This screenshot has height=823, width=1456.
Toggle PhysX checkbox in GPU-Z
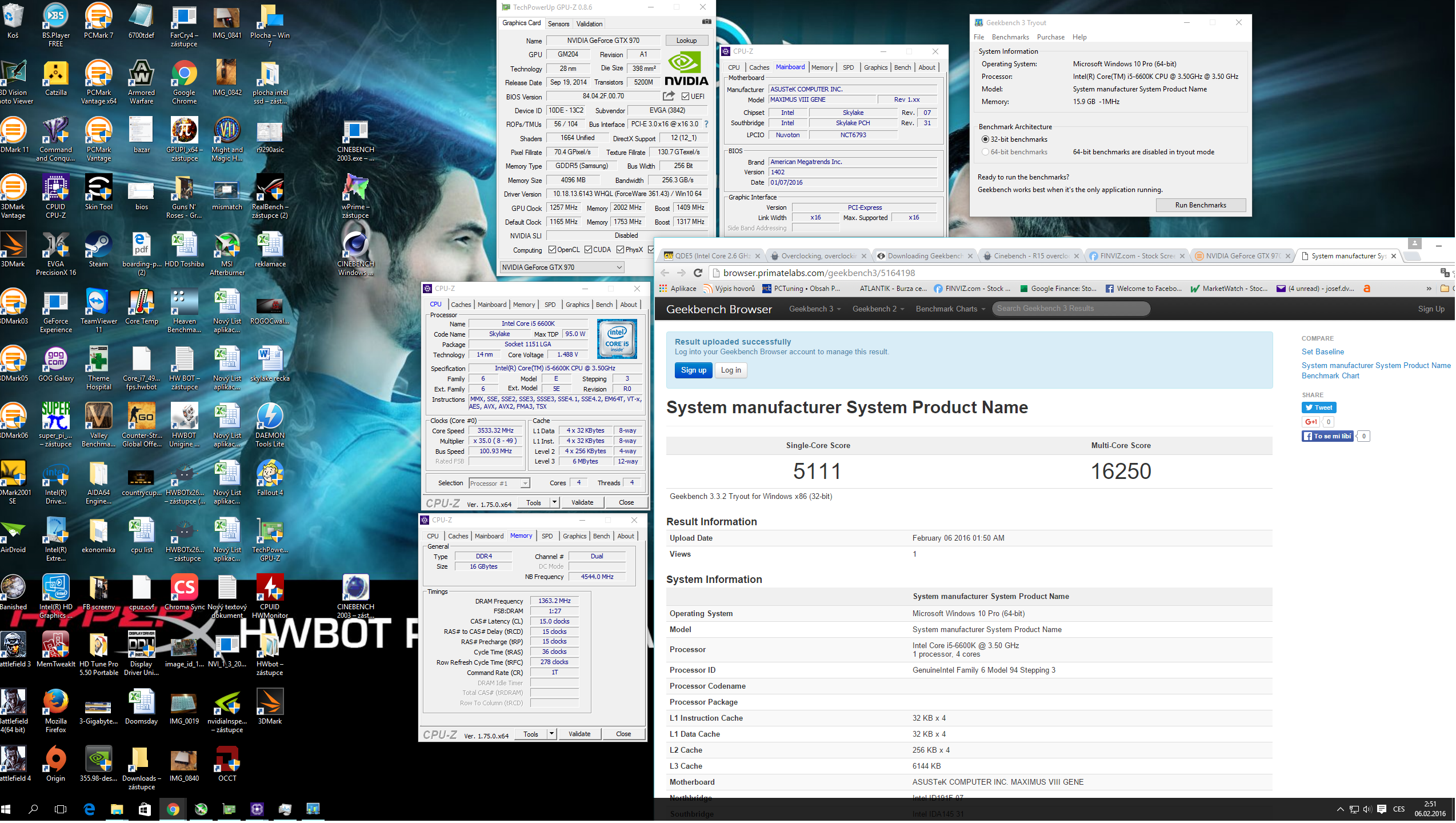click(x=620, y=250)
